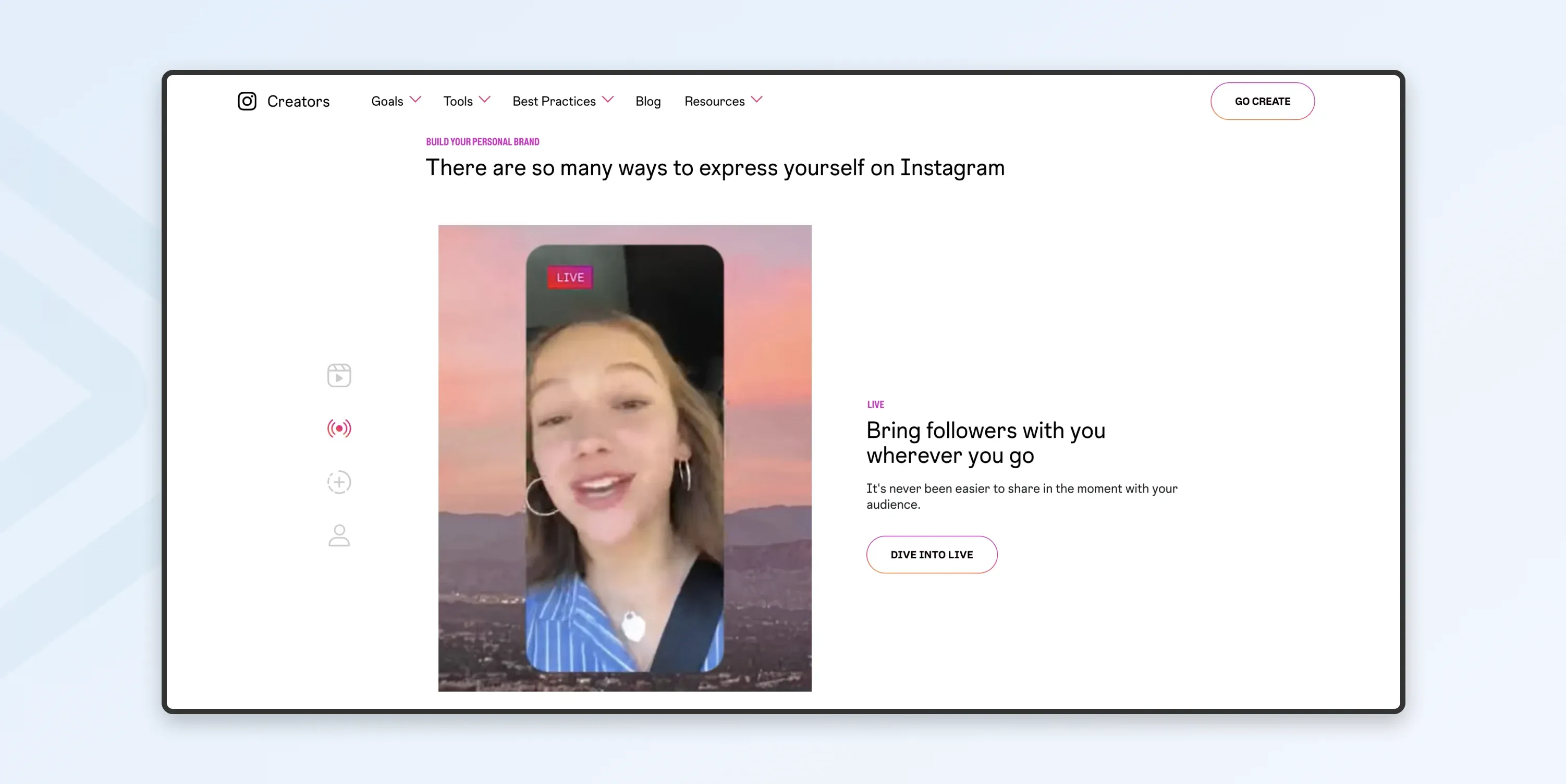This screenshot has height=784, width=1566.
Task: Click the live video thumbnail preview image
Action: (625, 458)
